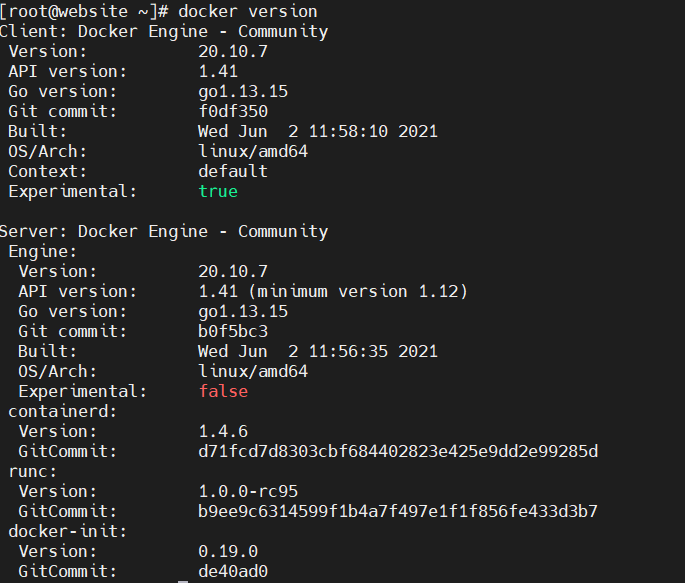The image size is (685, 583).
Task: Click the 'Context:' label
Action: [x=42, y=171]
